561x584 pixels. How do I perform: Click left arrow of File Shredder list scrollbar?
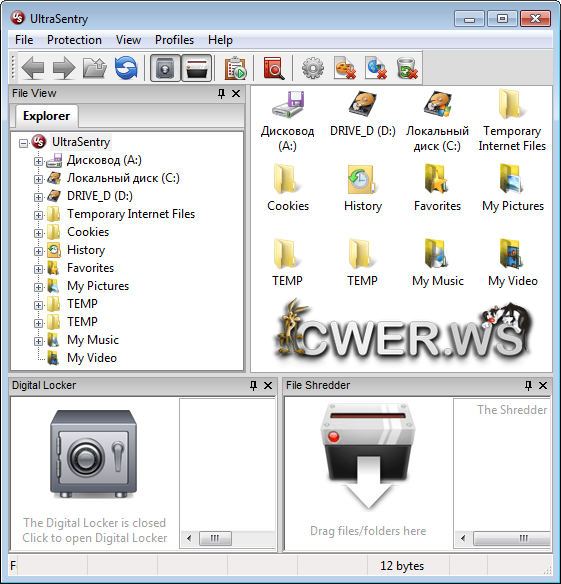[x=463, y=538]
